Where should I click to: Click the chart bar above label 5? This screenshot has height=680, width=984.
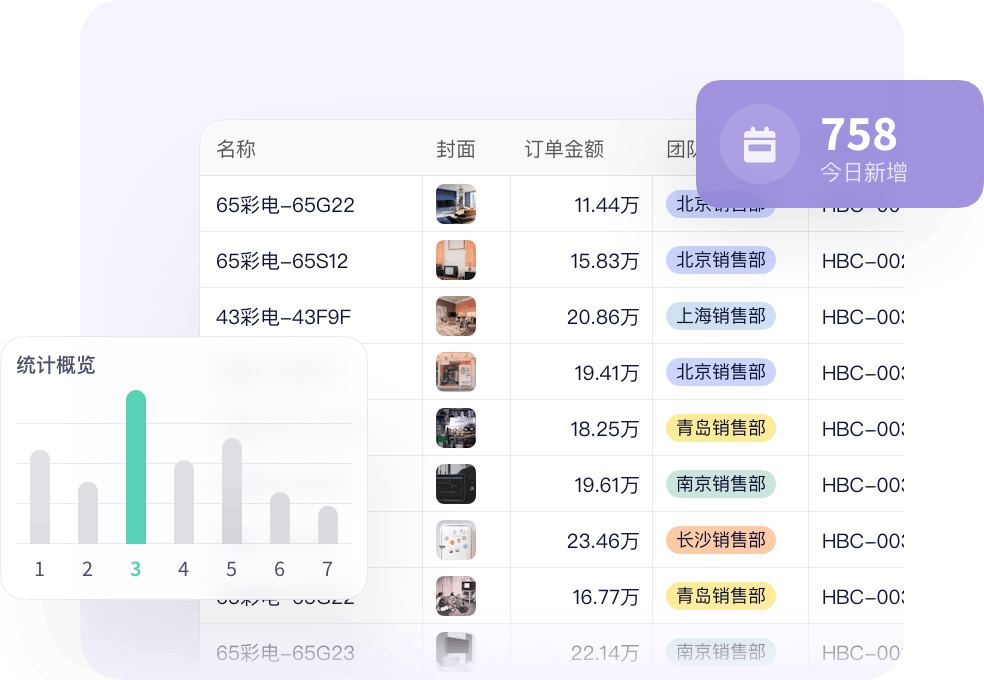coord(232,490)
